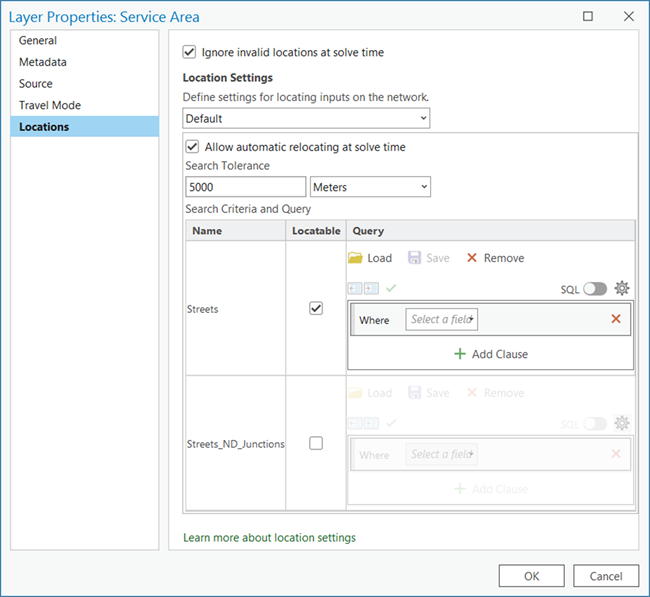Disable Allow automatic relocating at solve time
This screenshot has height=597, width=650.
coord(193,147)
